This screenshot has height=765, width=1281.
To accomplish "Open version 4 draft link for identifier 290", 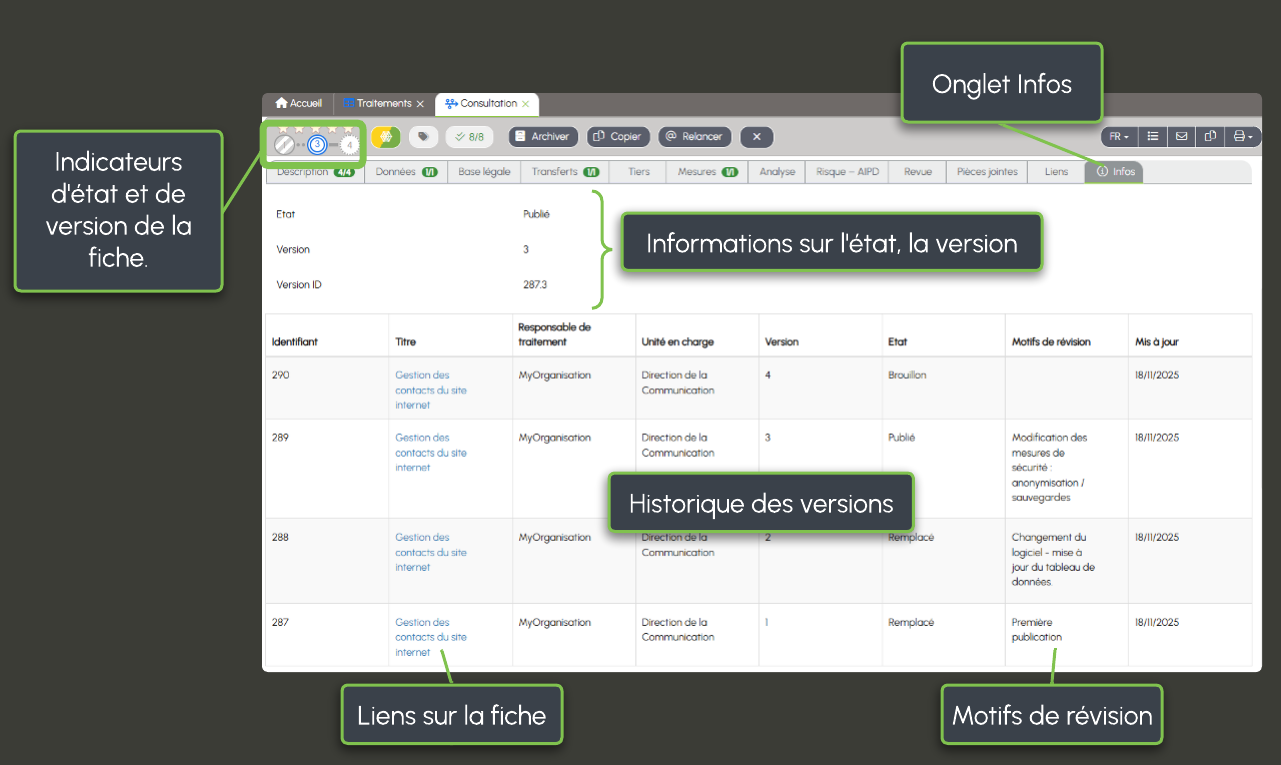I will (430, 390).
